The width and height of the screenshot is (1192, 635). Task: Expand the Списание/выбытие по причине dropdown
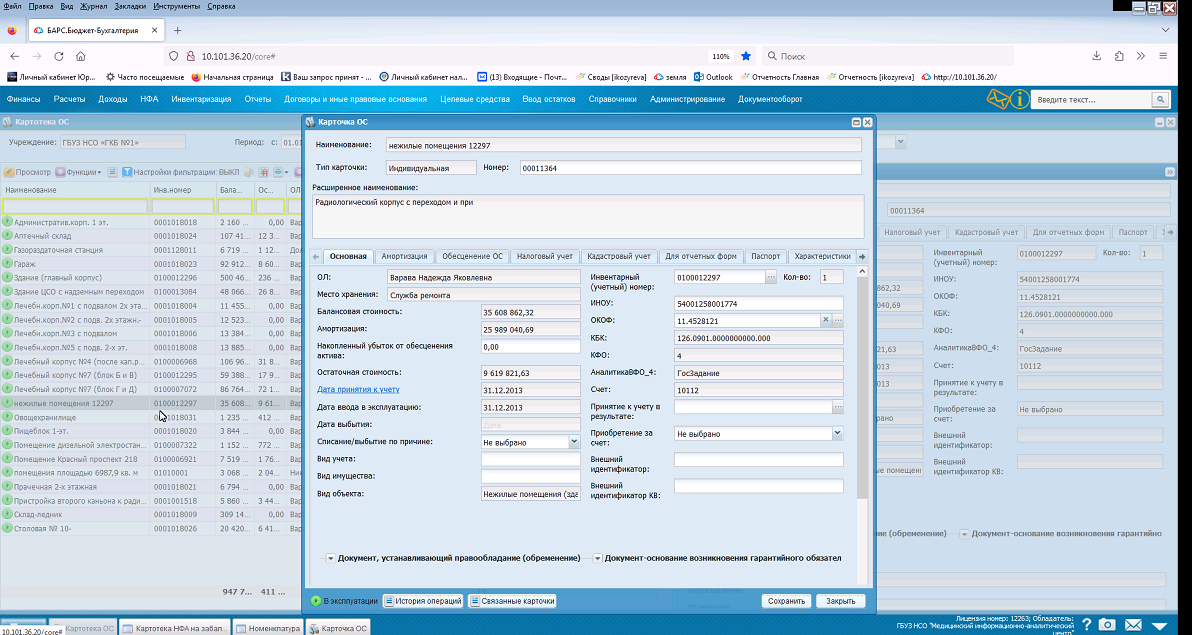[574, 442]
